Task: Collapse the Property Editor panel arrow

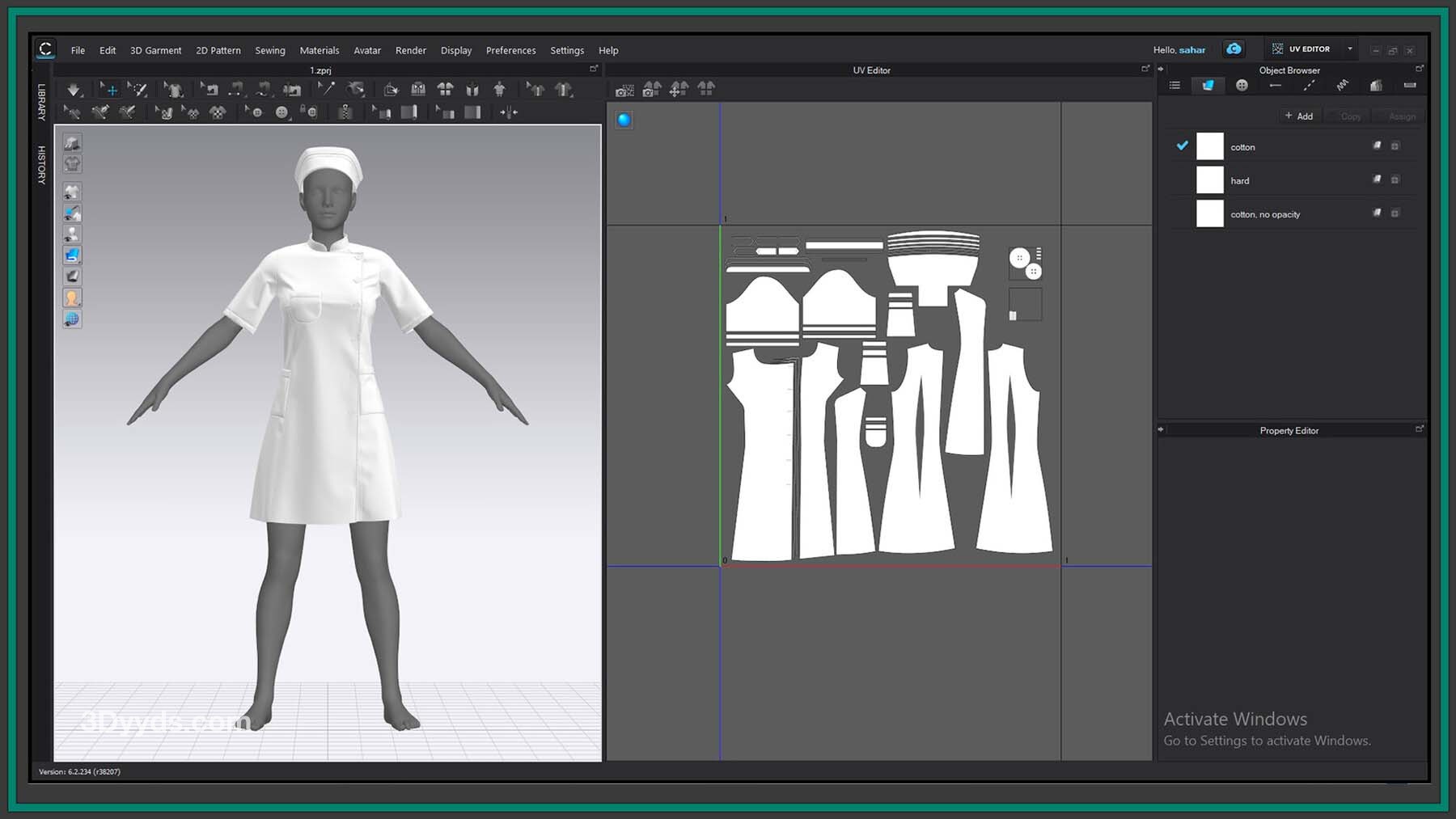Action: pyautogui.click(x=1161, y=430)
